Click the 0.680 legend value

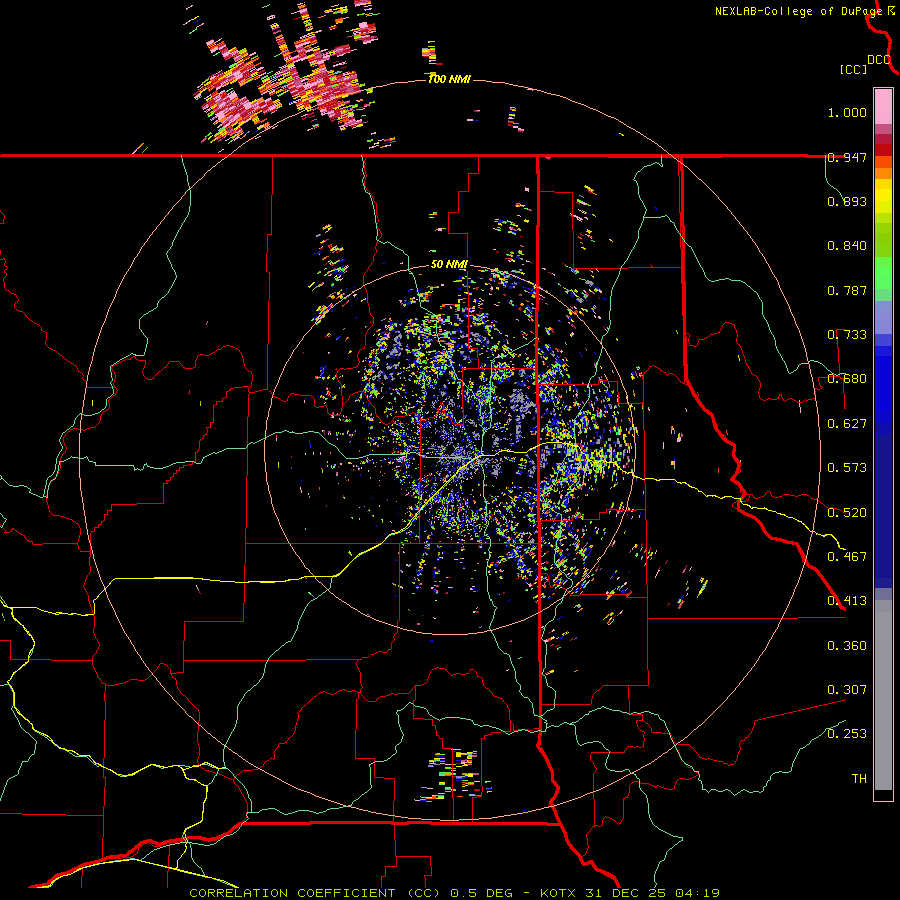(847, 379)
